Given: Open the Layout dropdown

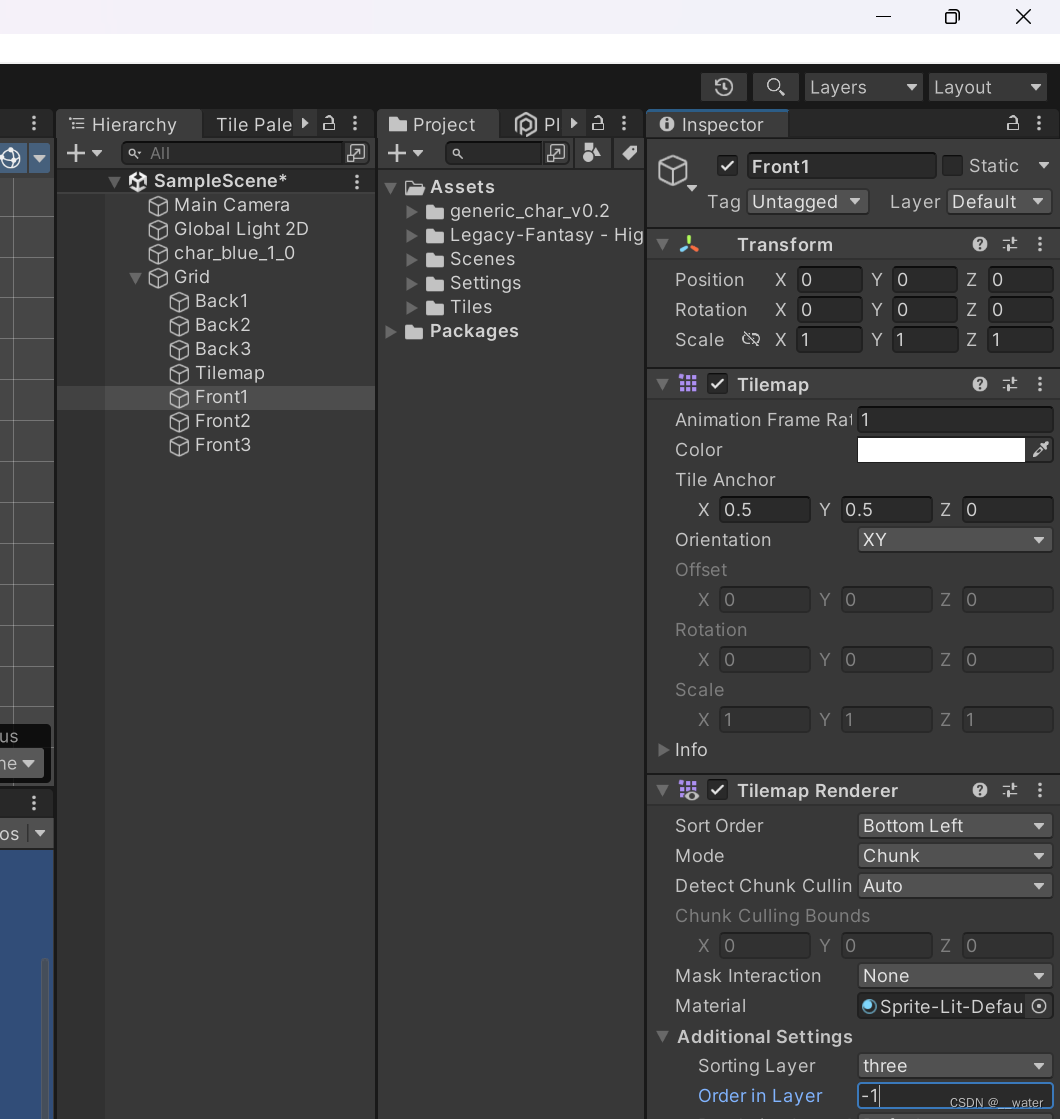Looking at the screenshot, I should (x=987, y=87).
